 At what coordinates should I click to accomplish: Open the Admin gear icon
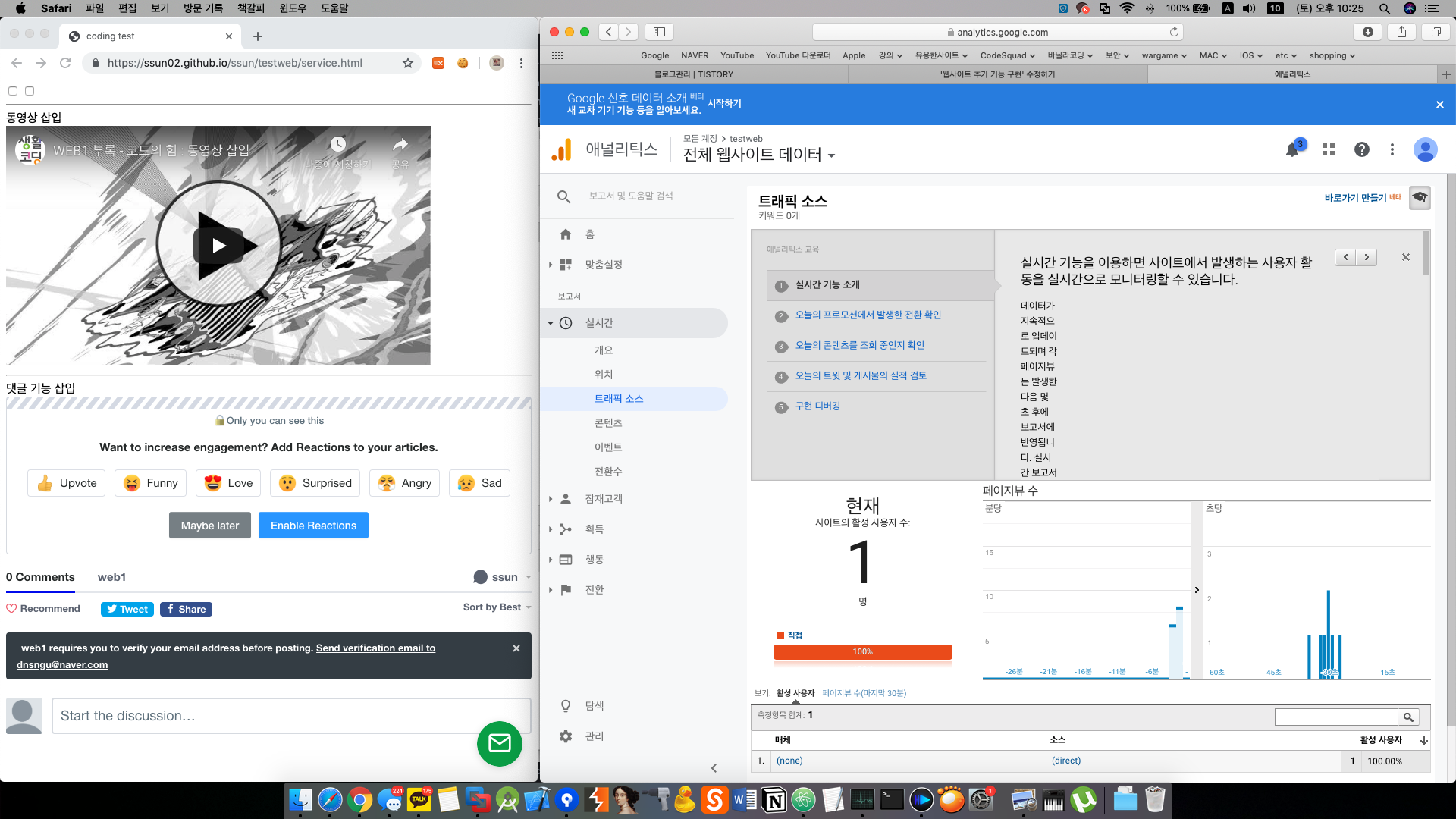(x=566, y=736)
